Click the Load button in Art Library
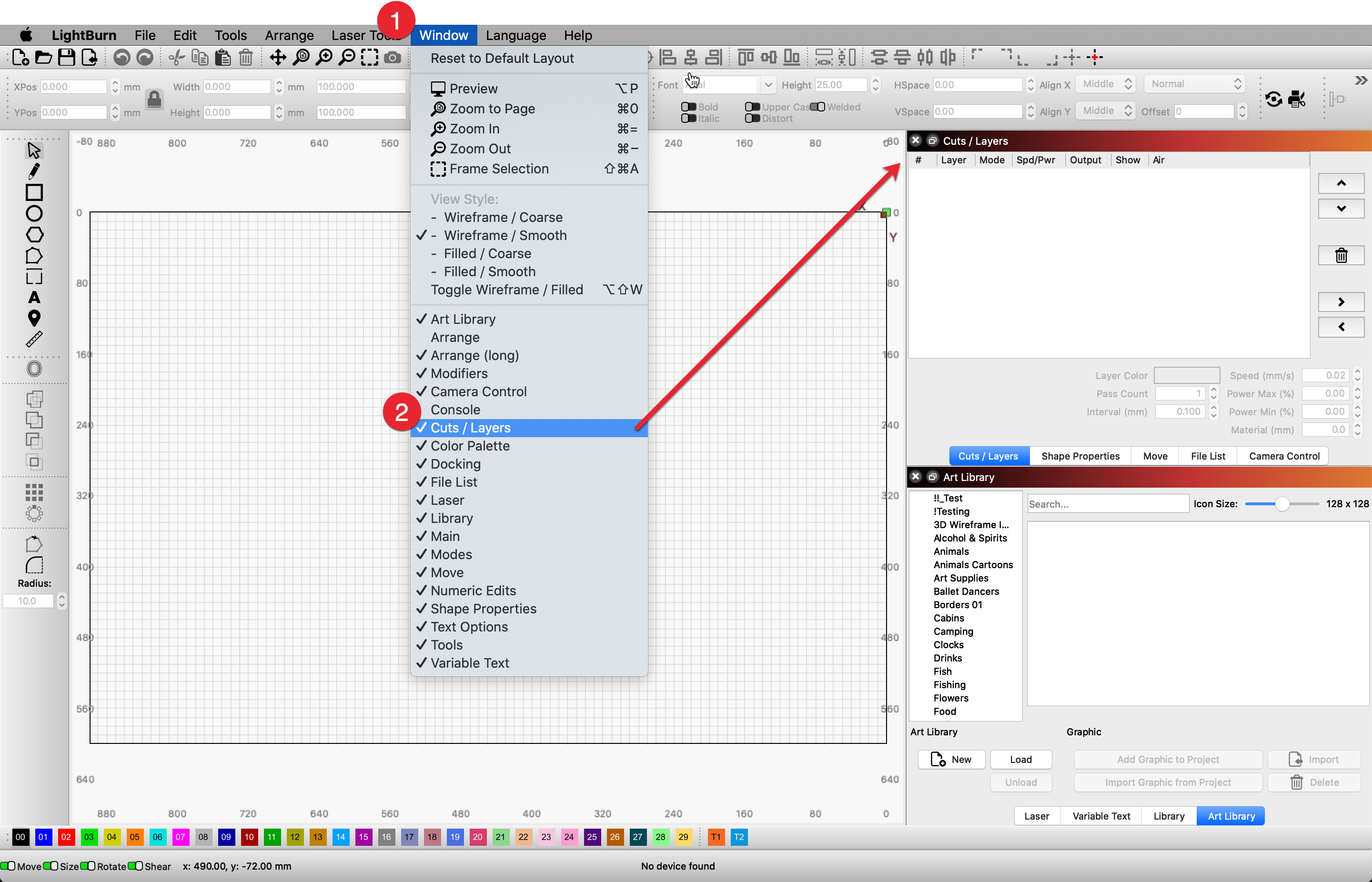This screenshot has width=1372, height=882. 1020,760
